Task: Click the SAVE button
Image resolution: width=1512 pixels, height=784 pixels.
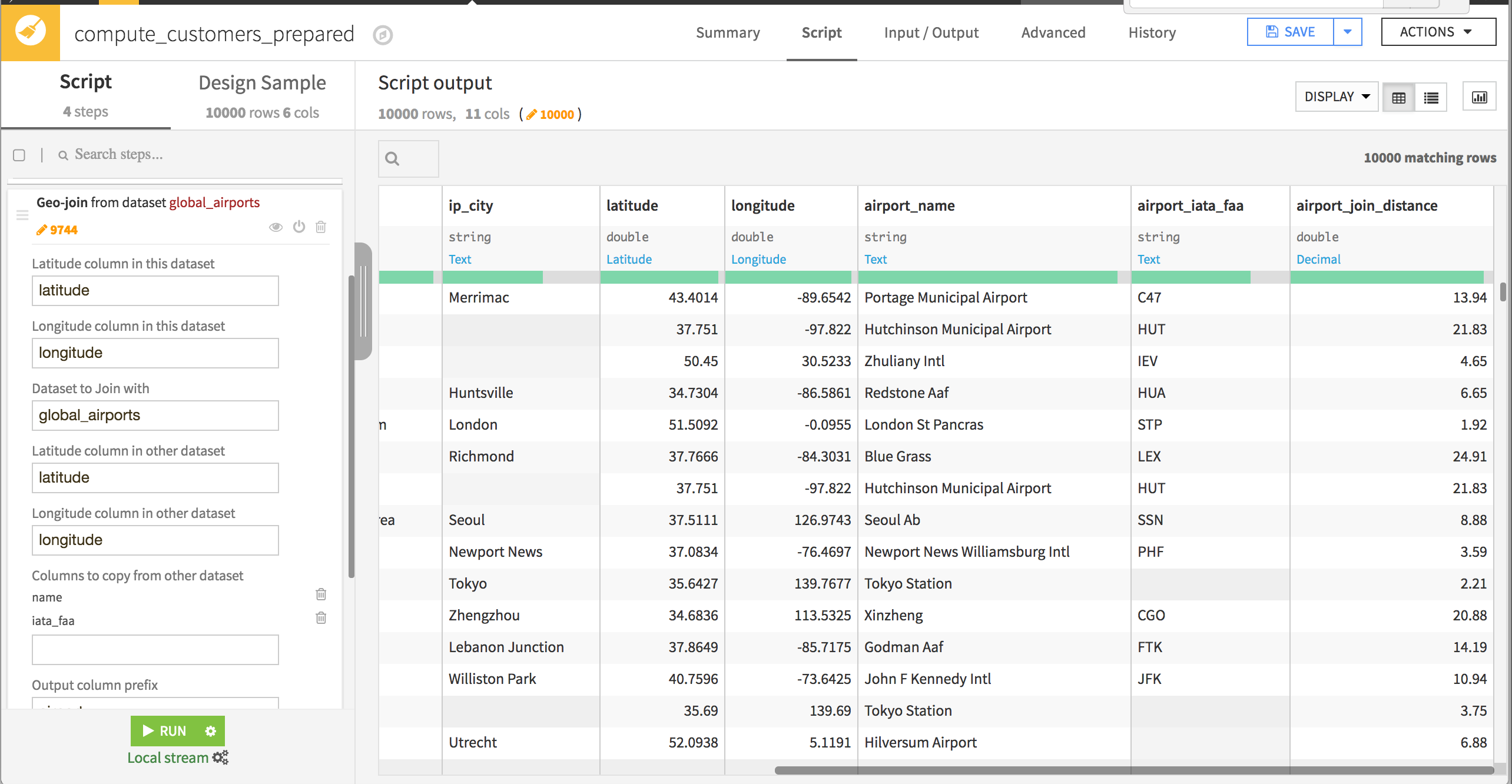Action: (x=1290, y=32)
